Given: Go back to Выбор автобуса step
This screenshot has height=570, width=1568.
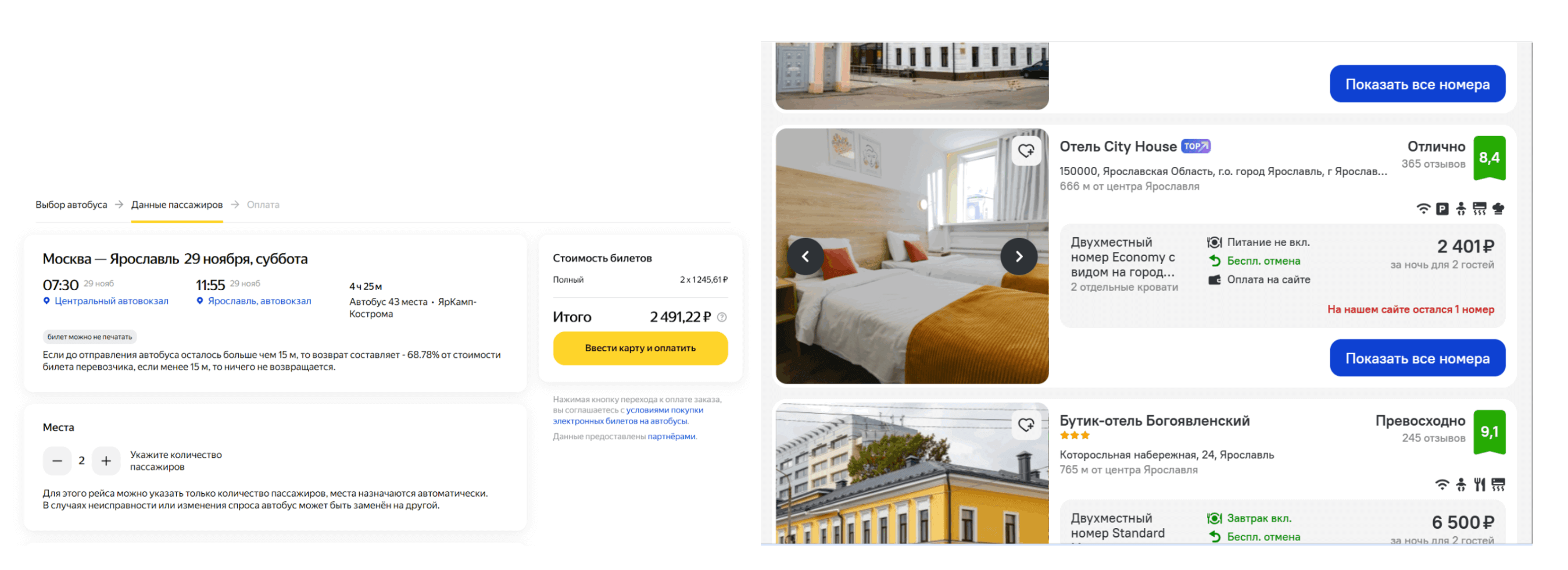Looking at the screenshot, I should [71, 205].
